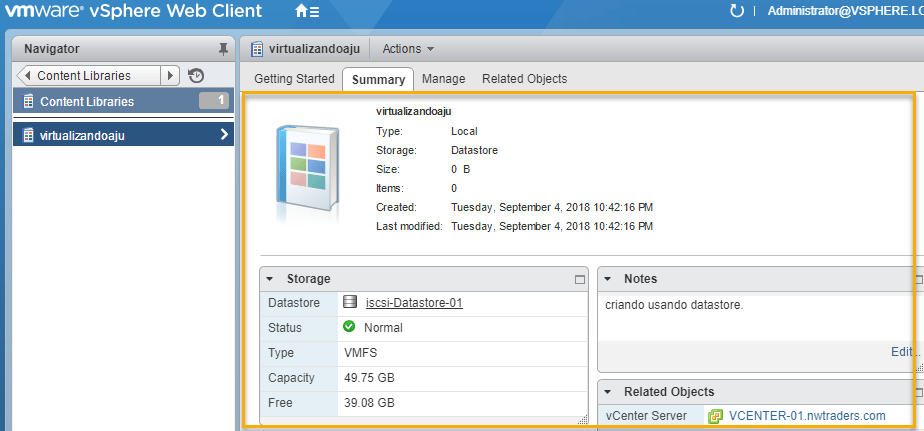
Task: Open the Related Objects tab
Action: pos(524,79)
